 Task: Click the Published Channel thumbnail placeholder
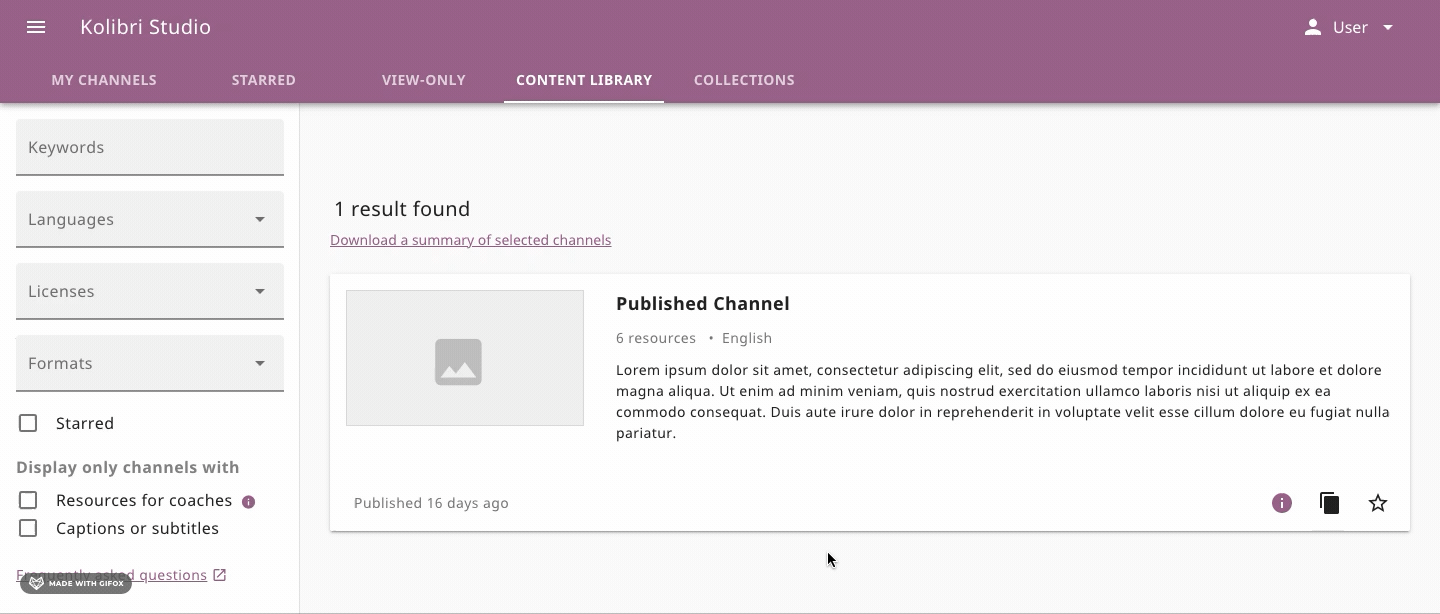pos(465,358)
